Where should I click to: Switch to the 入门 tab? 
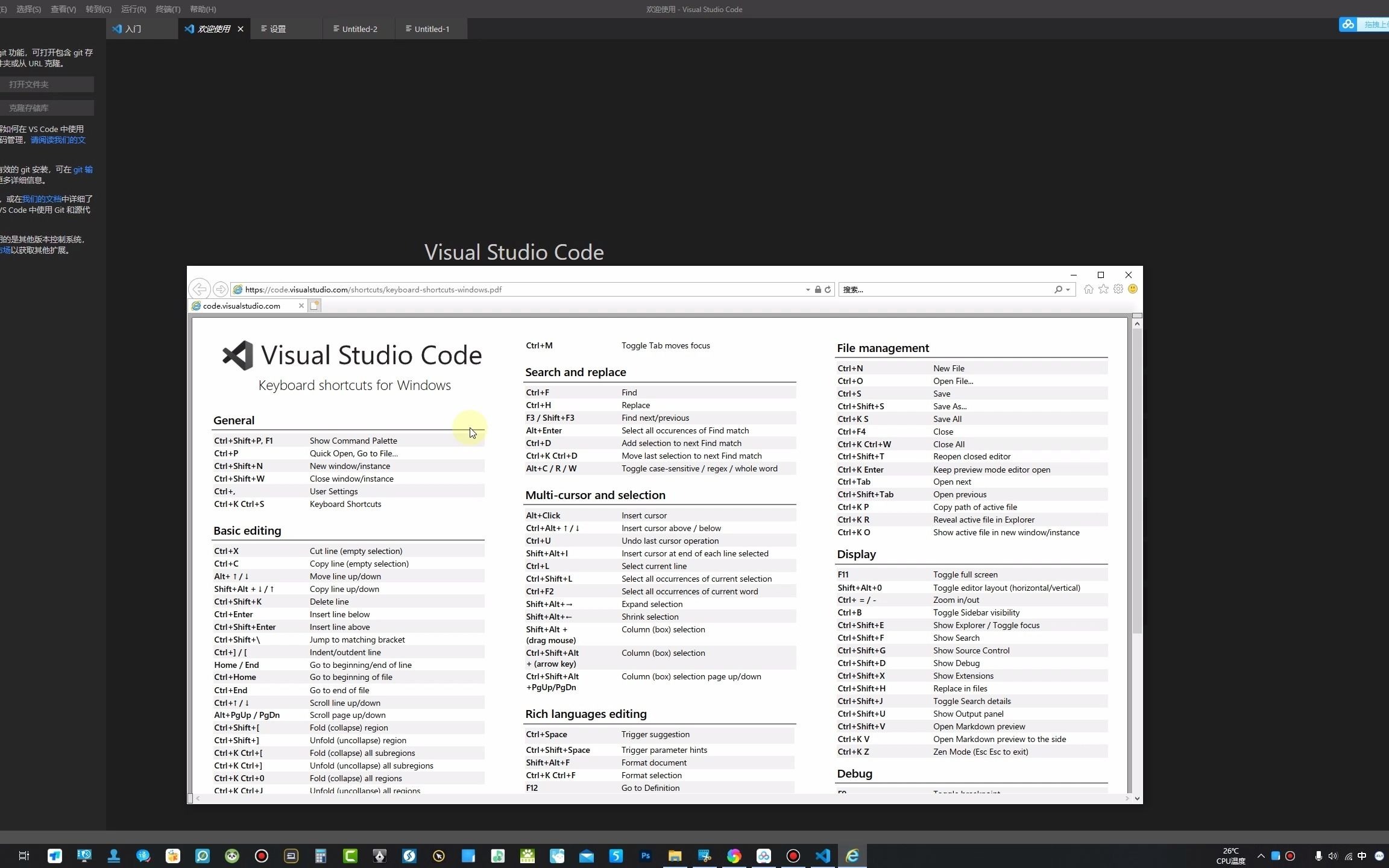(142, 29)
